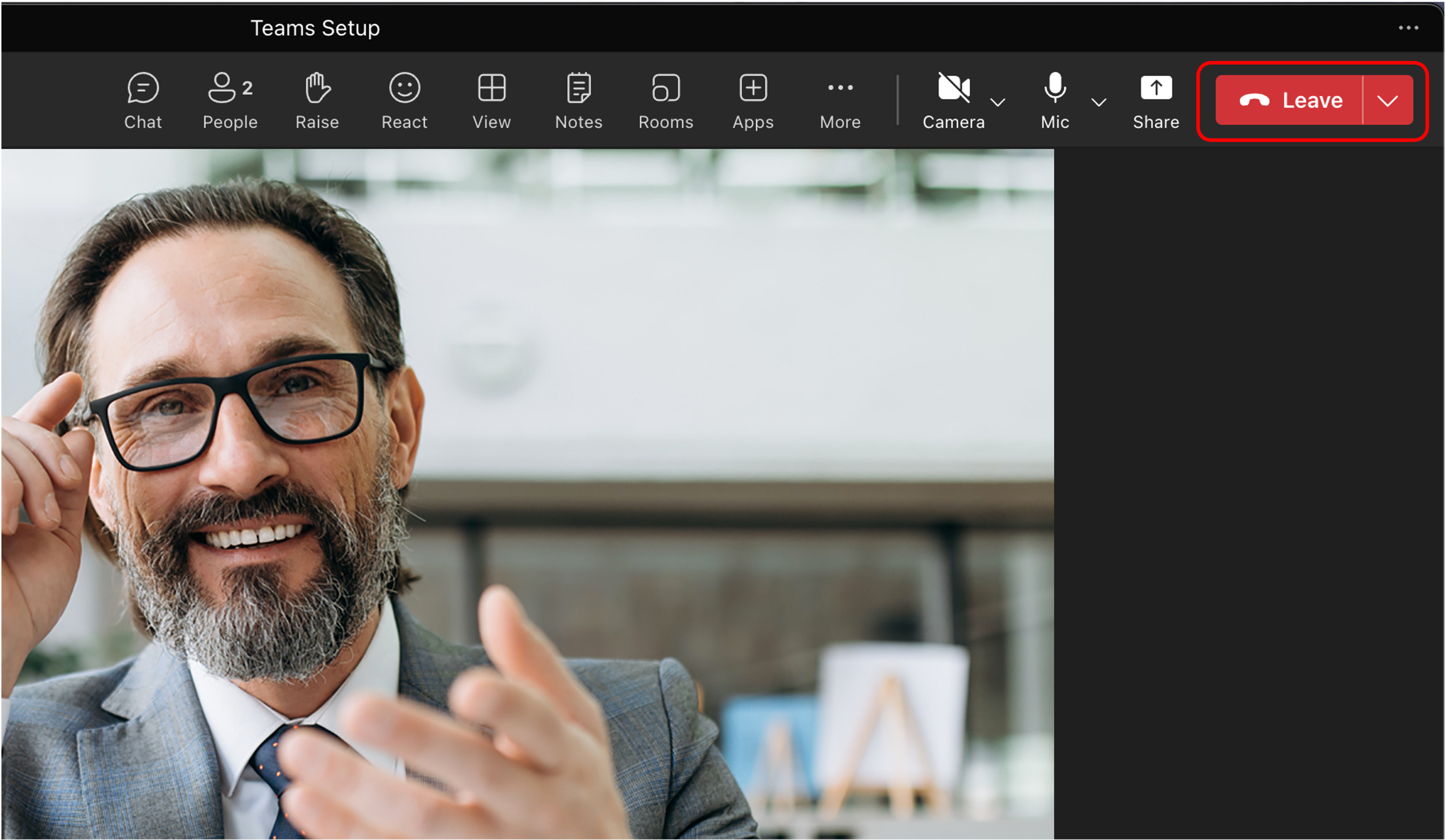Open breakout Rooms

click(x=666, y=101)
